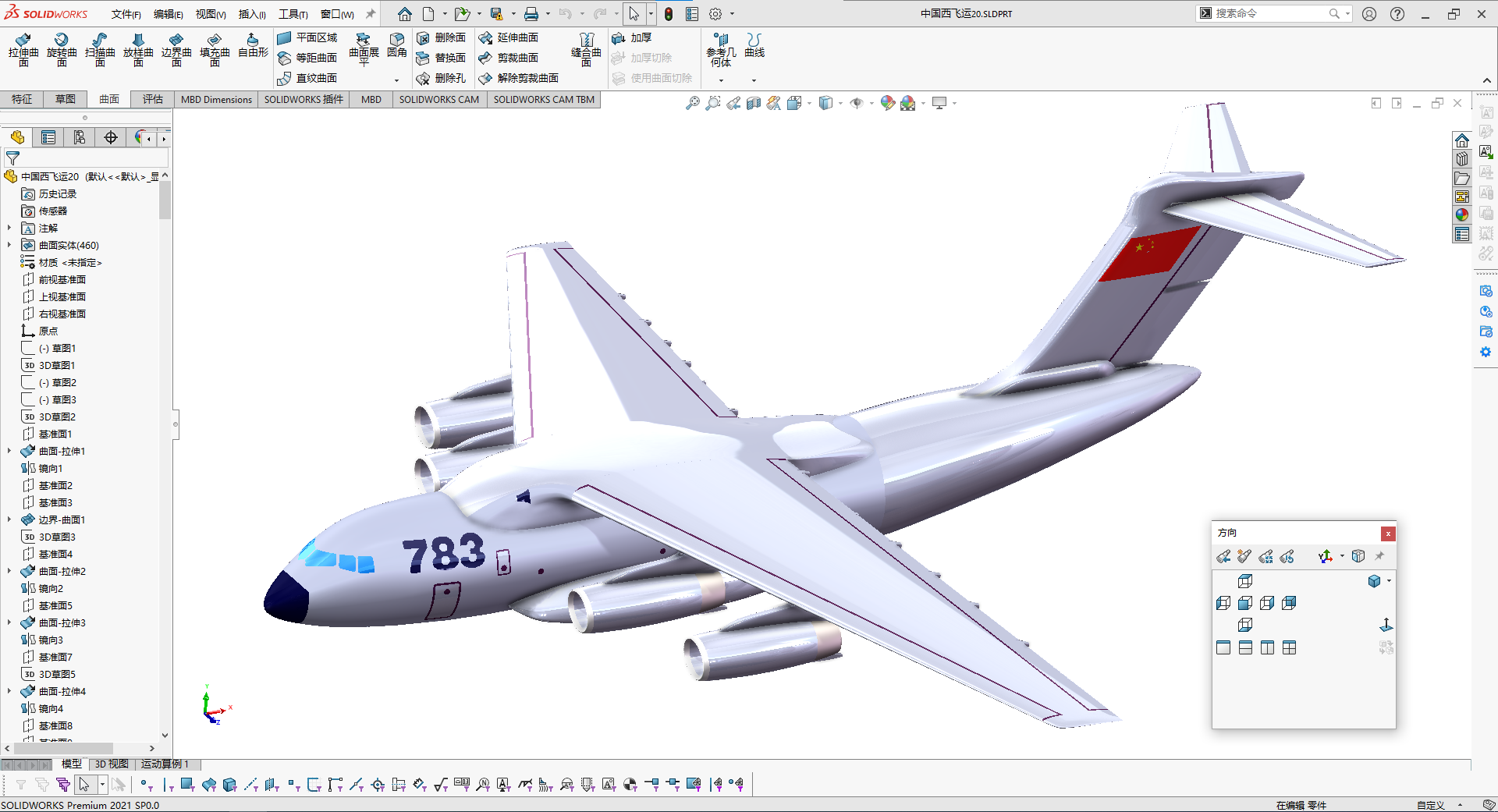
Task: Switch to the 评估 ribbon tab
Action: tap(152, 99)
